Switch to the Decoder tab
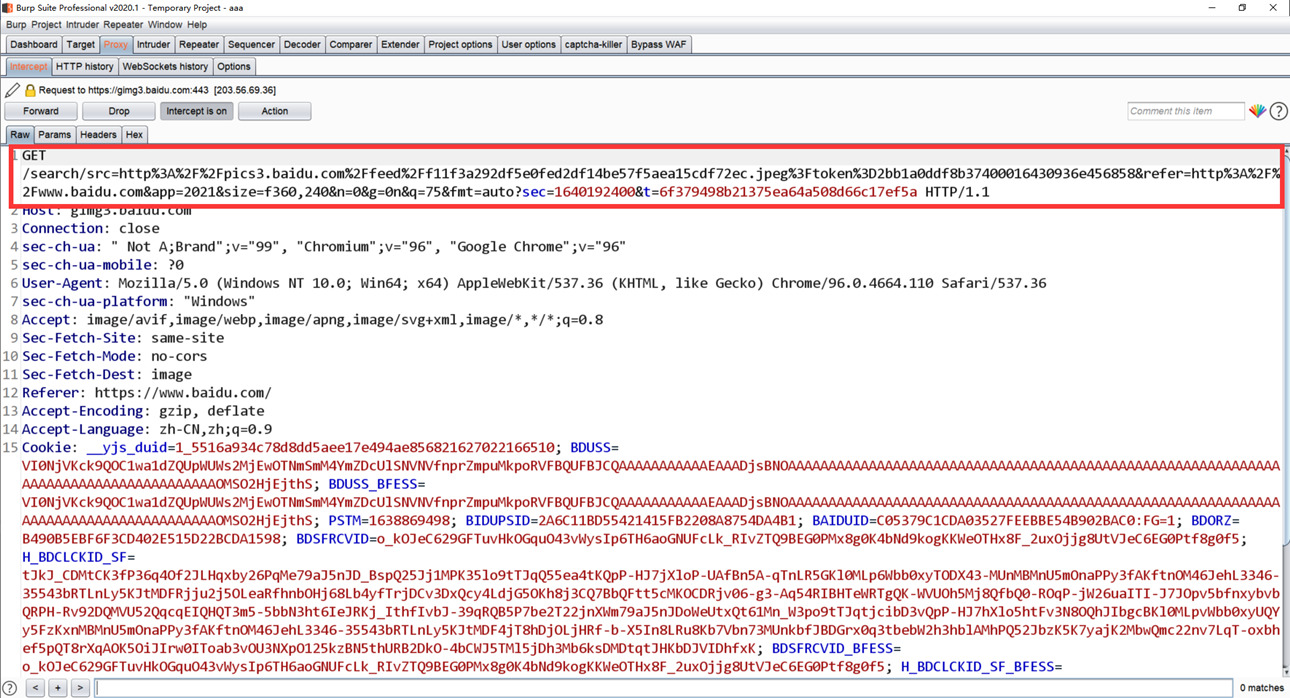The height and width of the screenshot is (698, 1290). tap(302, 44)
